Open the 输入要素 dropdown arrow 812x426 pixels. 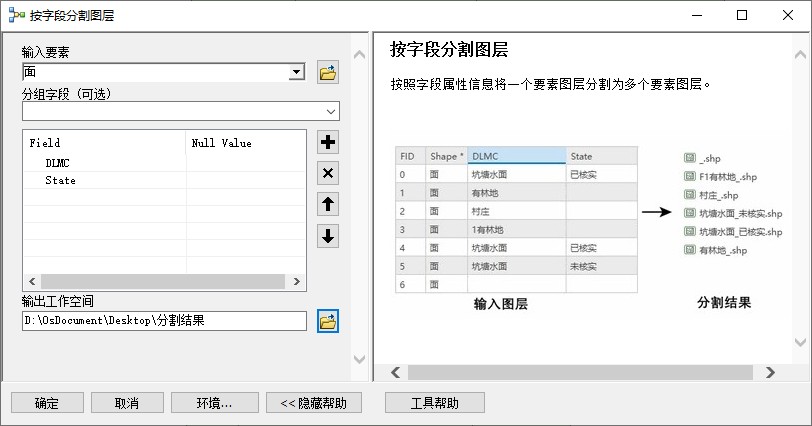[296, 72]
